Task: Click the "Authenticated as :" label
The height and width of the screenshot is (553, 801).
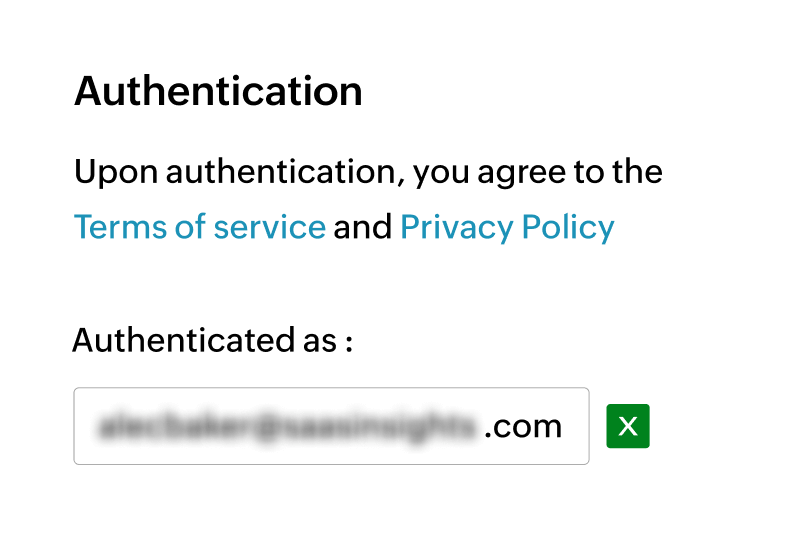Action: [x=213, y=340]
